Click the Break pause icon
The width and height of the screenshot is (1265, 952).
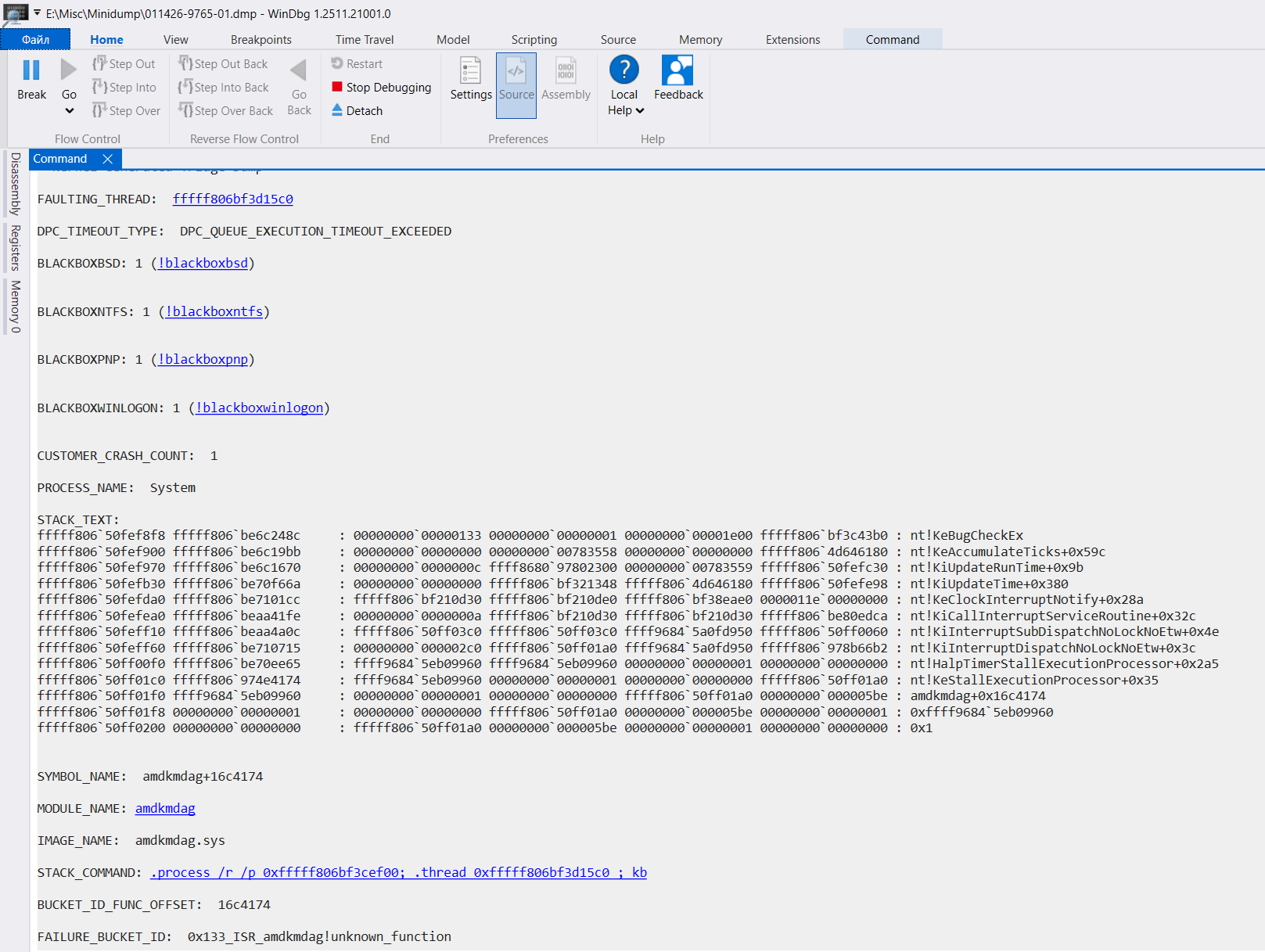coord(31,70)
